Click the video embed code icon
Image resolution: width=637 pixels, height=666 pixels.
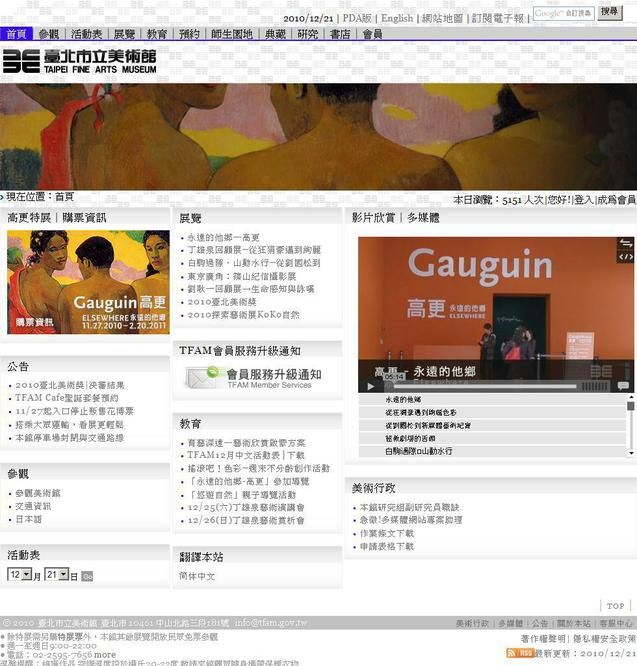pos(626,257)
